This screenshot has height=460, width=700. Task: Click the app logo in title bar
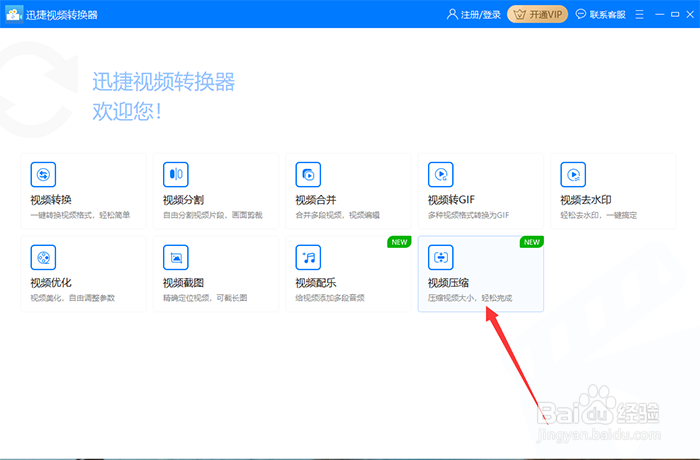point(14,14)
